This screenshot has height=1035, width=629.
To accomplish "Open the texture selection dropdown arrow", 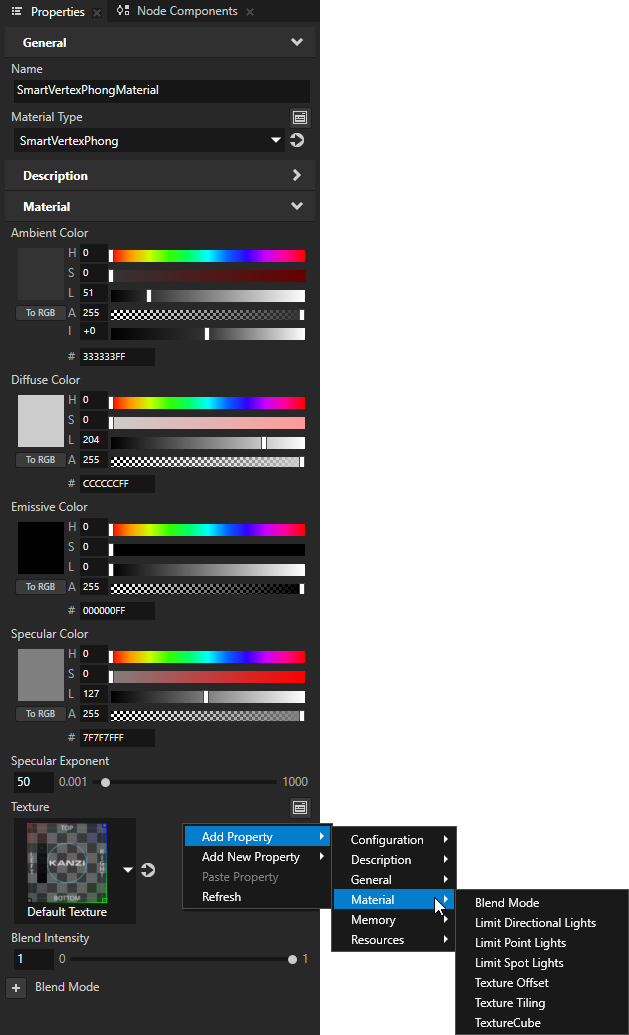I will [x=128, y=870].
